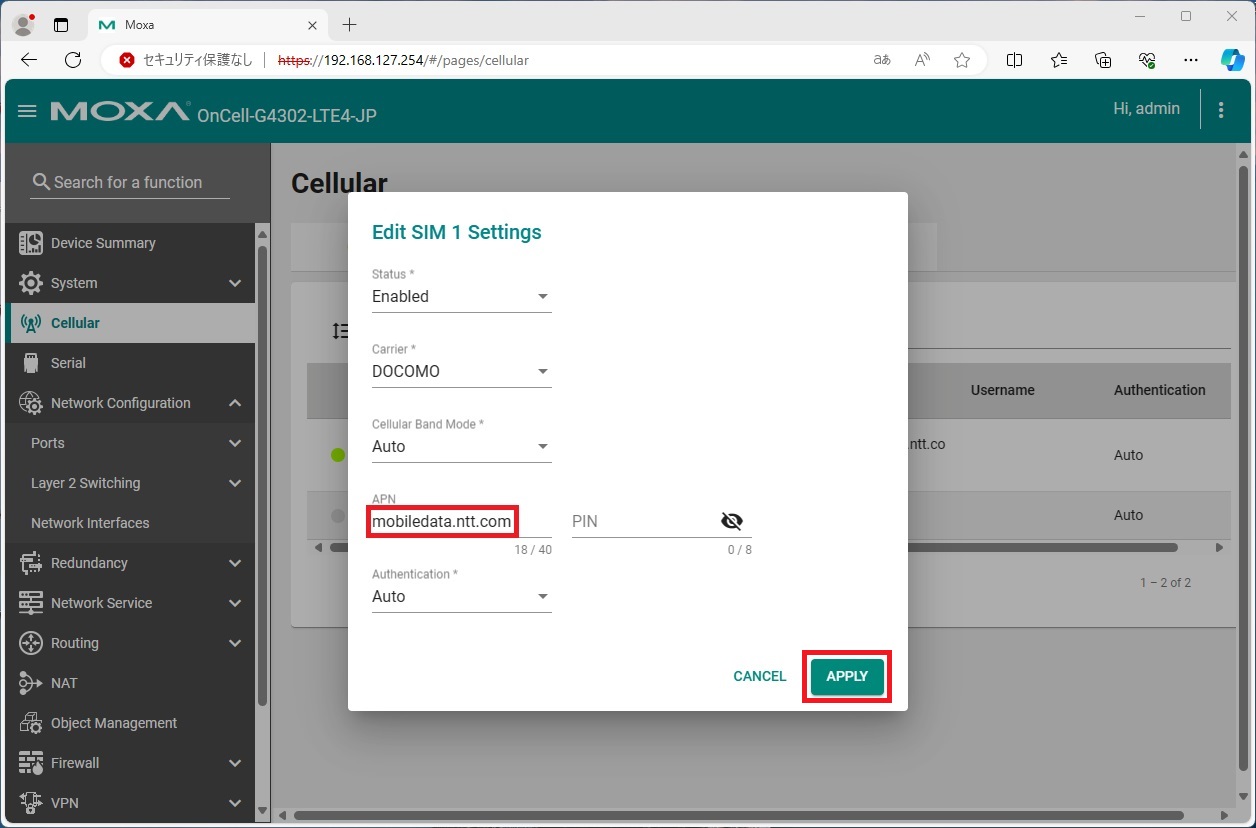Click the Cellular antenna icon

click(31, 323)
